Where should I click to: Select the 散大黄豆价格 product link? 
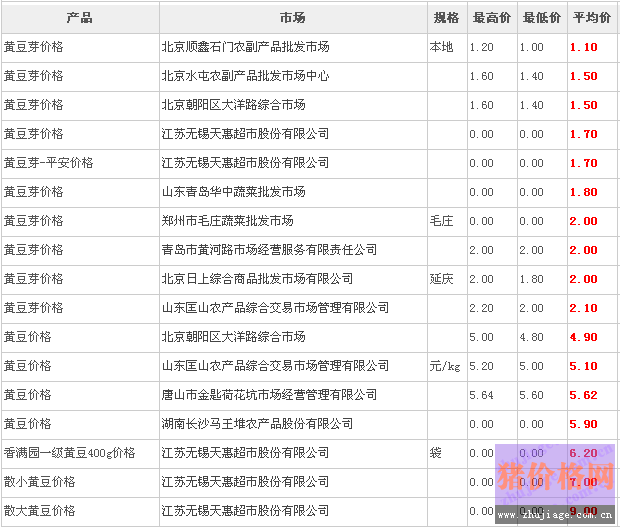pyautogui.click(x=39, y=511)
